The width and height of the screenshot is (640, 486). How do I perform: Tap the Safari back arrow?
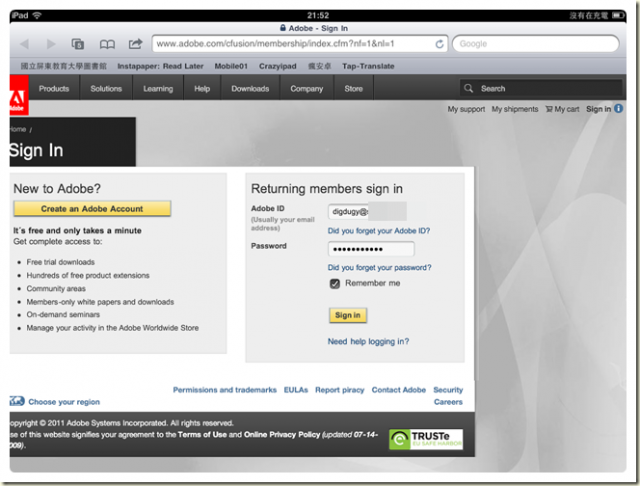(24, 44)
